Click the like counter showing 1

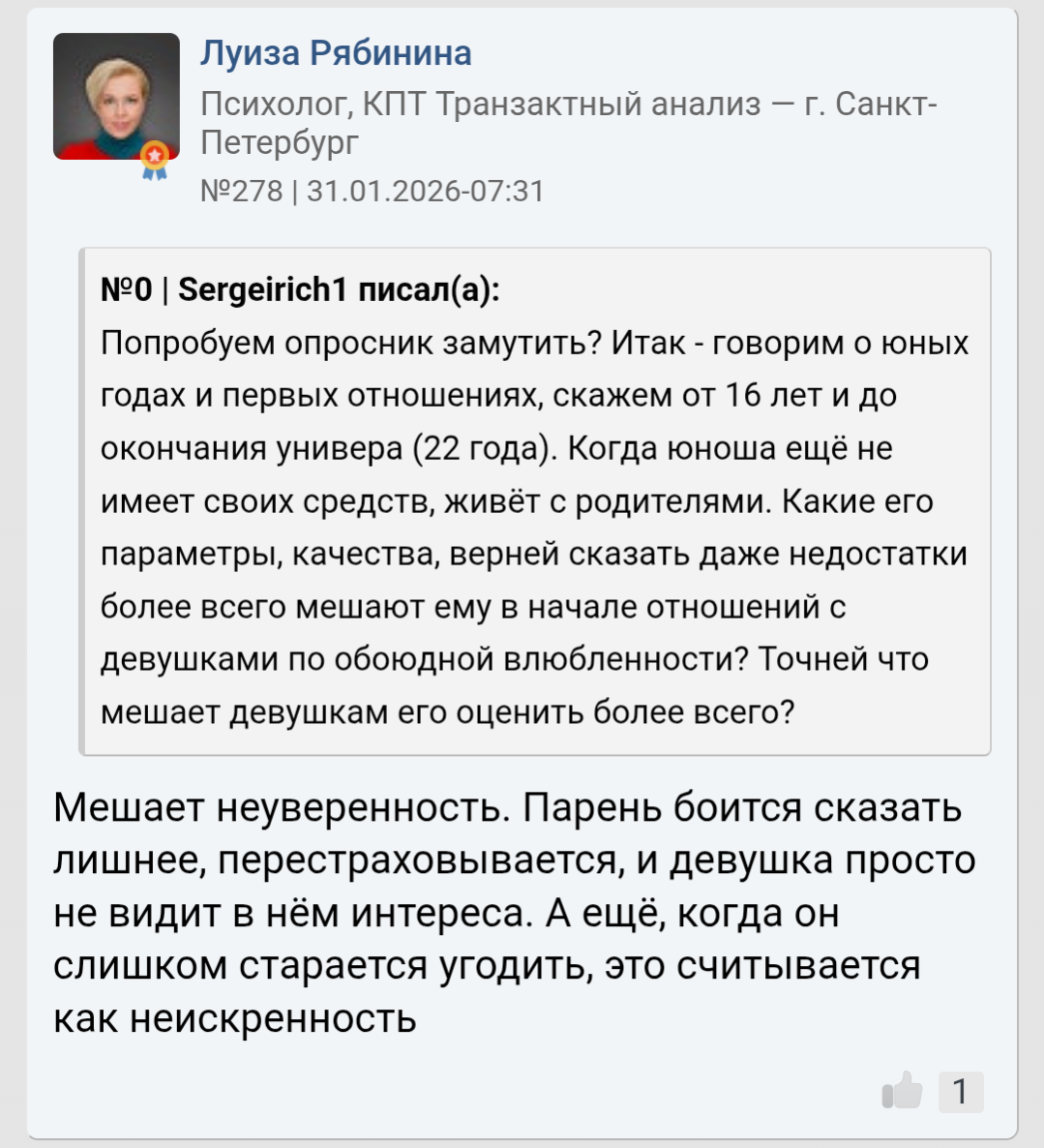click(x=962, y=1092)
